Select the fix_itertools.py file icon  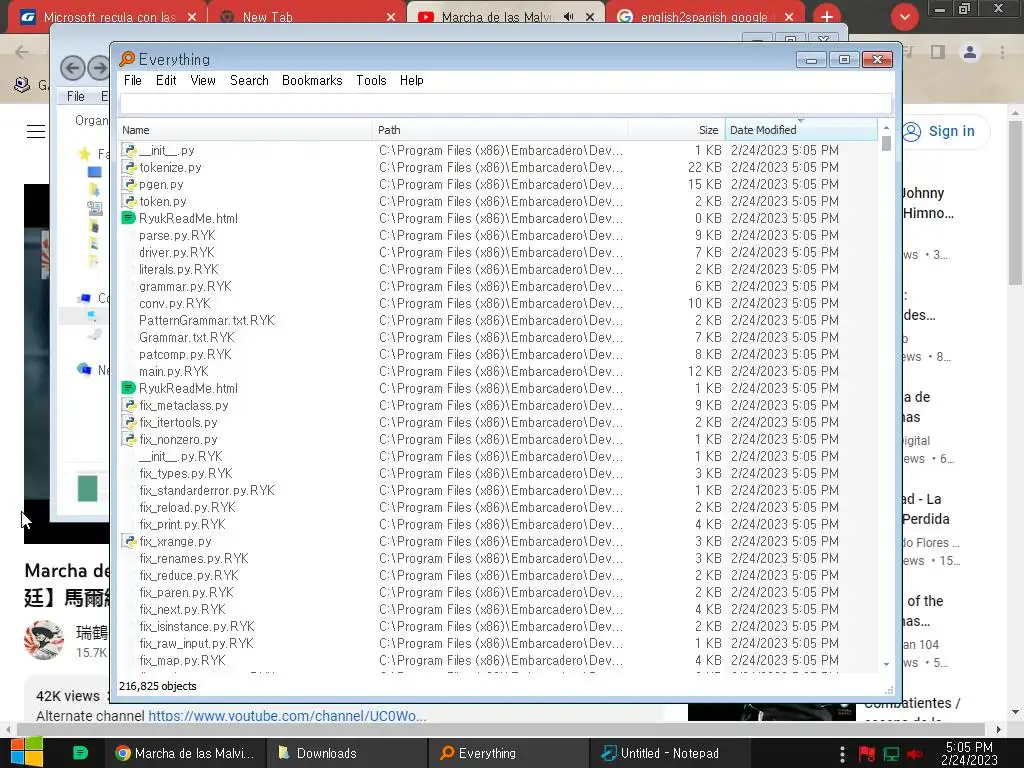coord(129,422)
